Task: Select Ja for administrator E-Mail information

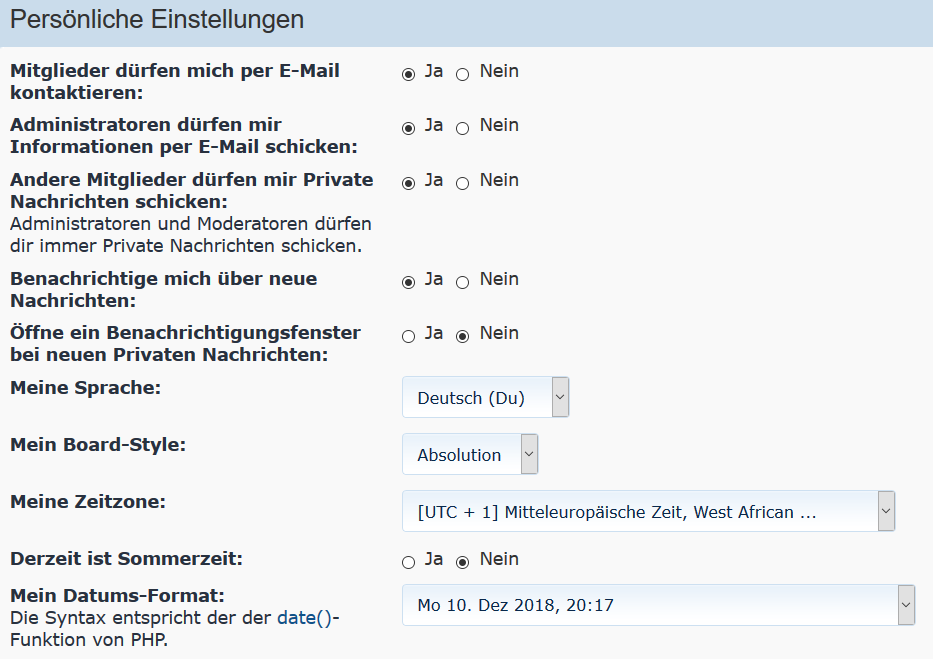Action: point(408,128)
